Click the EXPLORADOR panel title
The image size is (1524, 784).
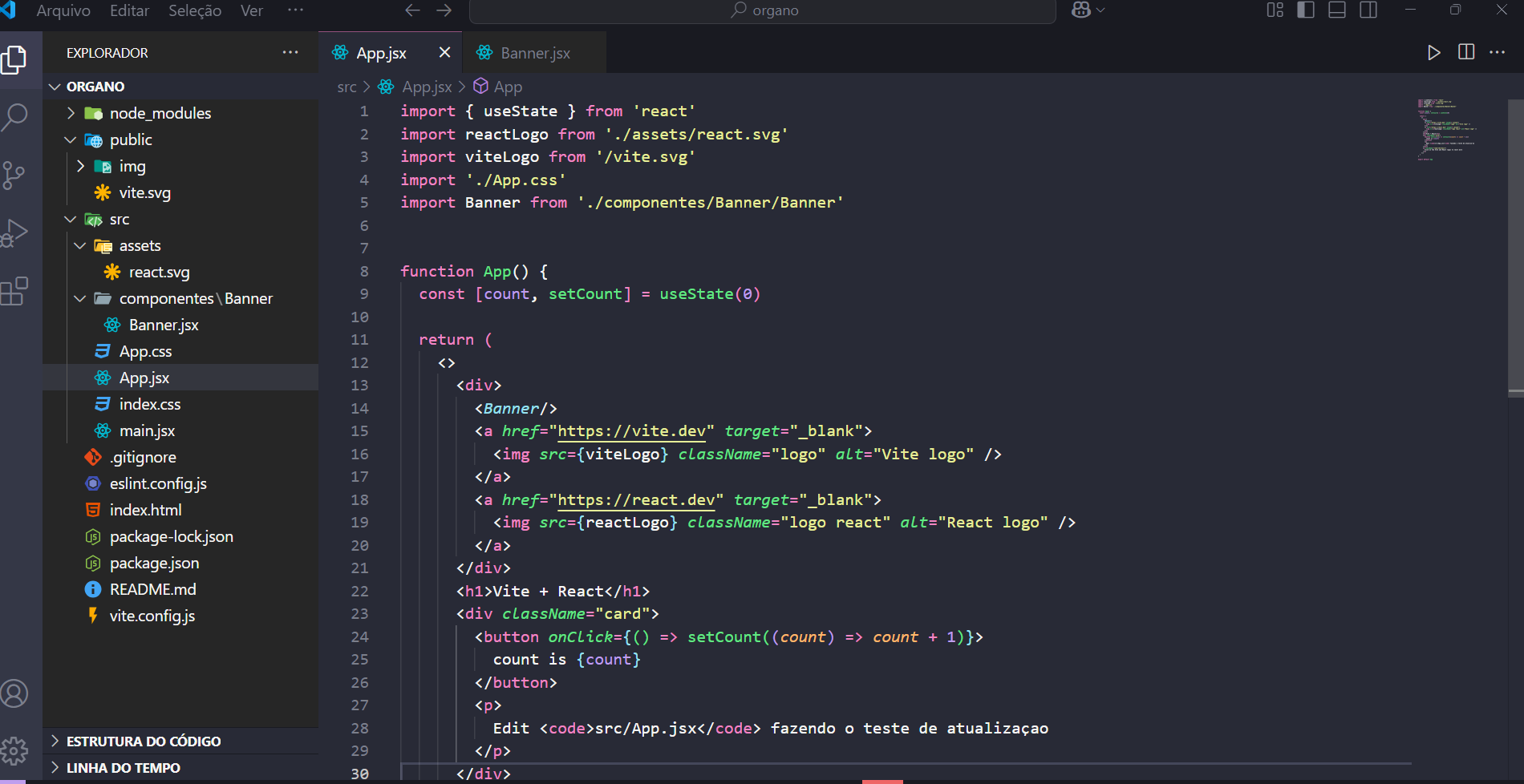[107, 53]
